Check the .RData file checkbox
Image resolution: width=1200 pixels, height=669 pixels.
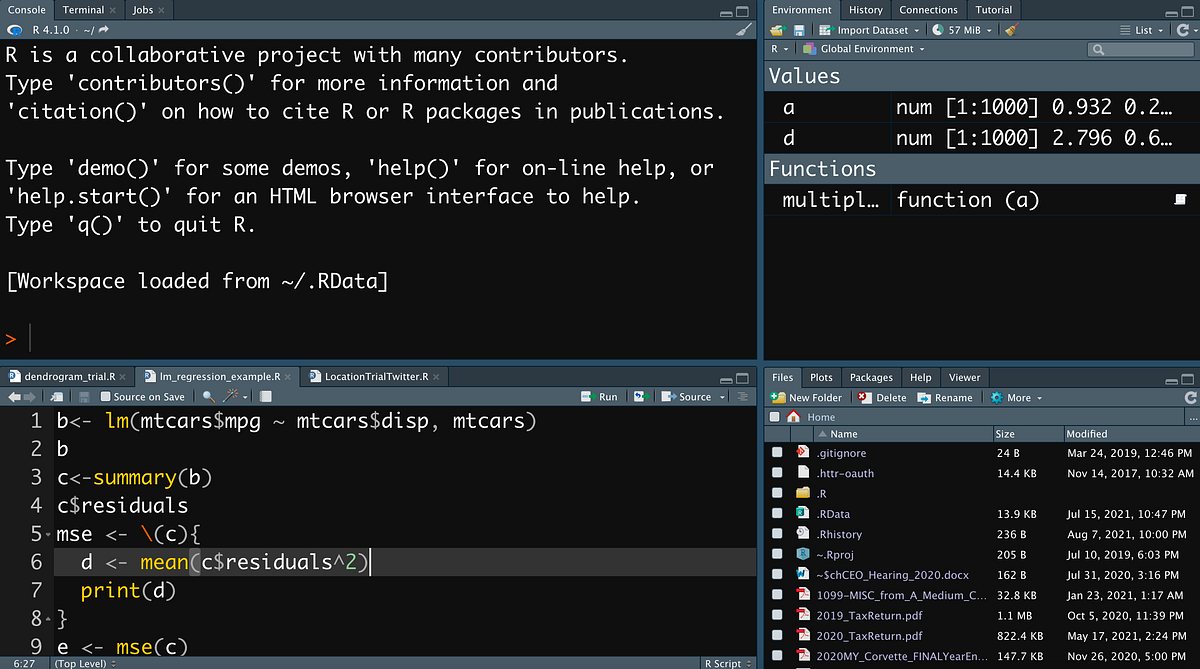776,513
